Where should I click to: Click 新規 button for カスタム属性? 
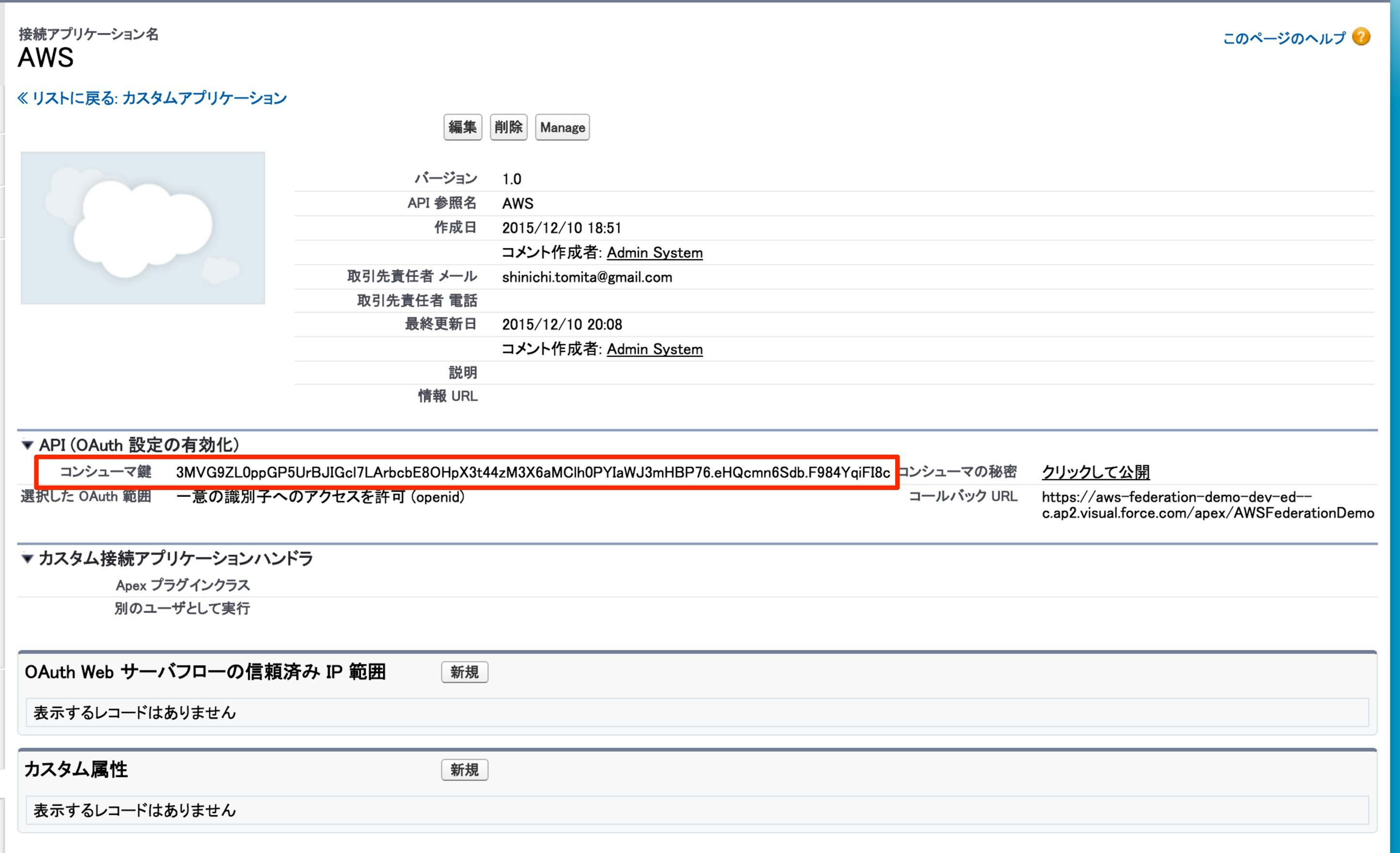point(465,770)
